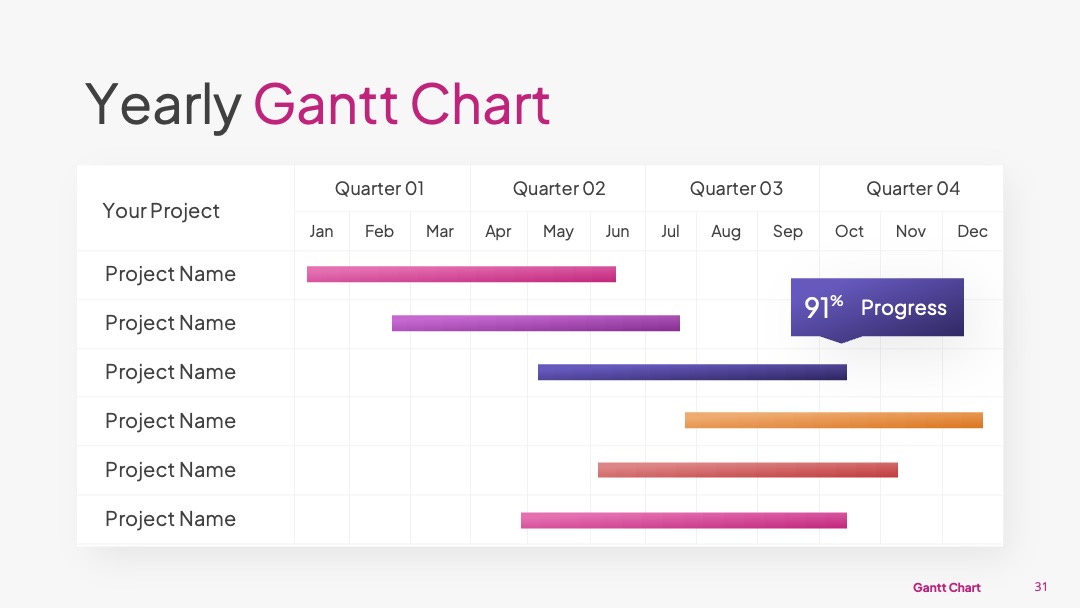Screen dimensions: 1080x608
Task: Select the dark purple Gantt bar
Action: [x=692, y=372]
